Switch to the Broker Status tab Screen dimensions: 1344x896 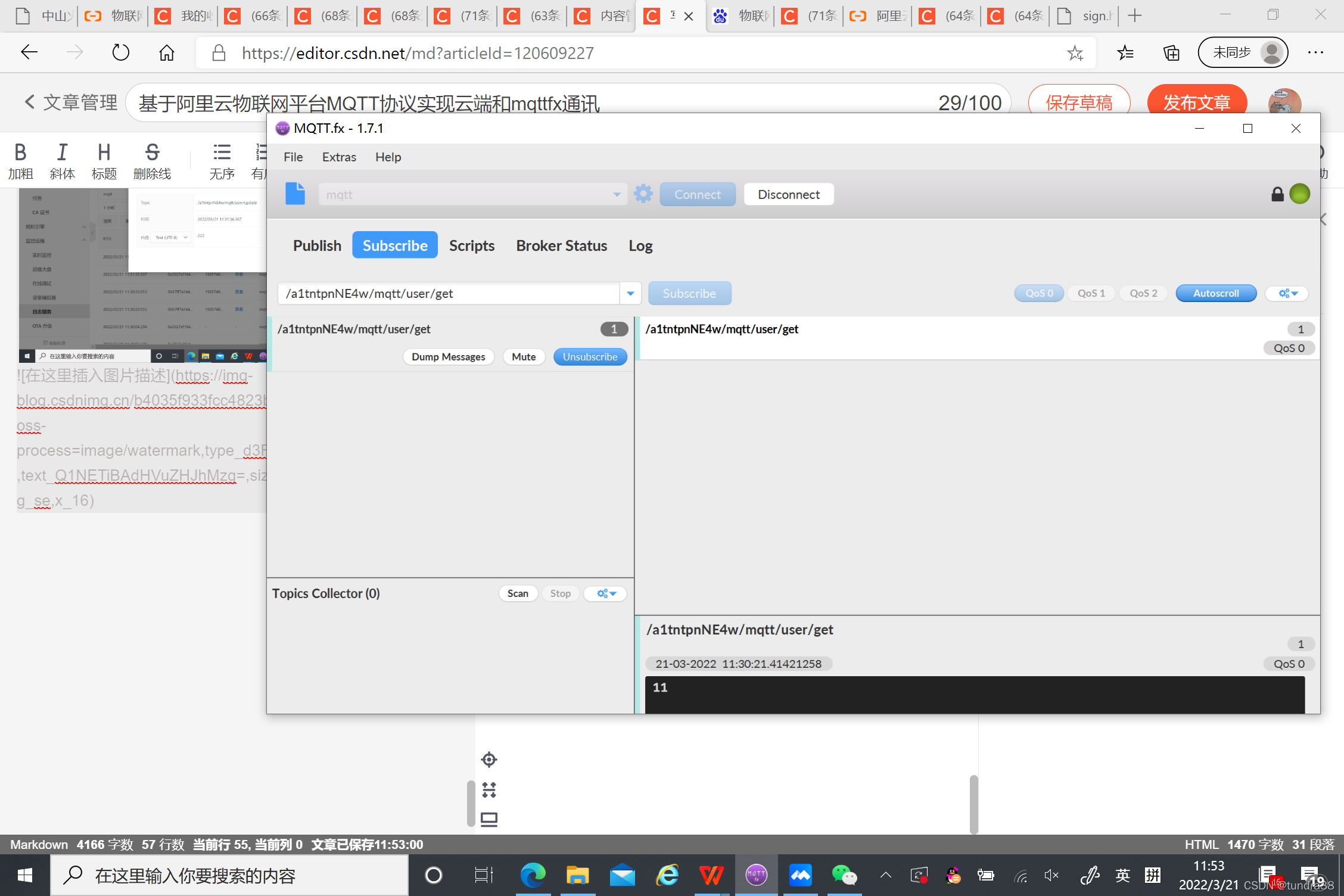(x=561, y=245)
